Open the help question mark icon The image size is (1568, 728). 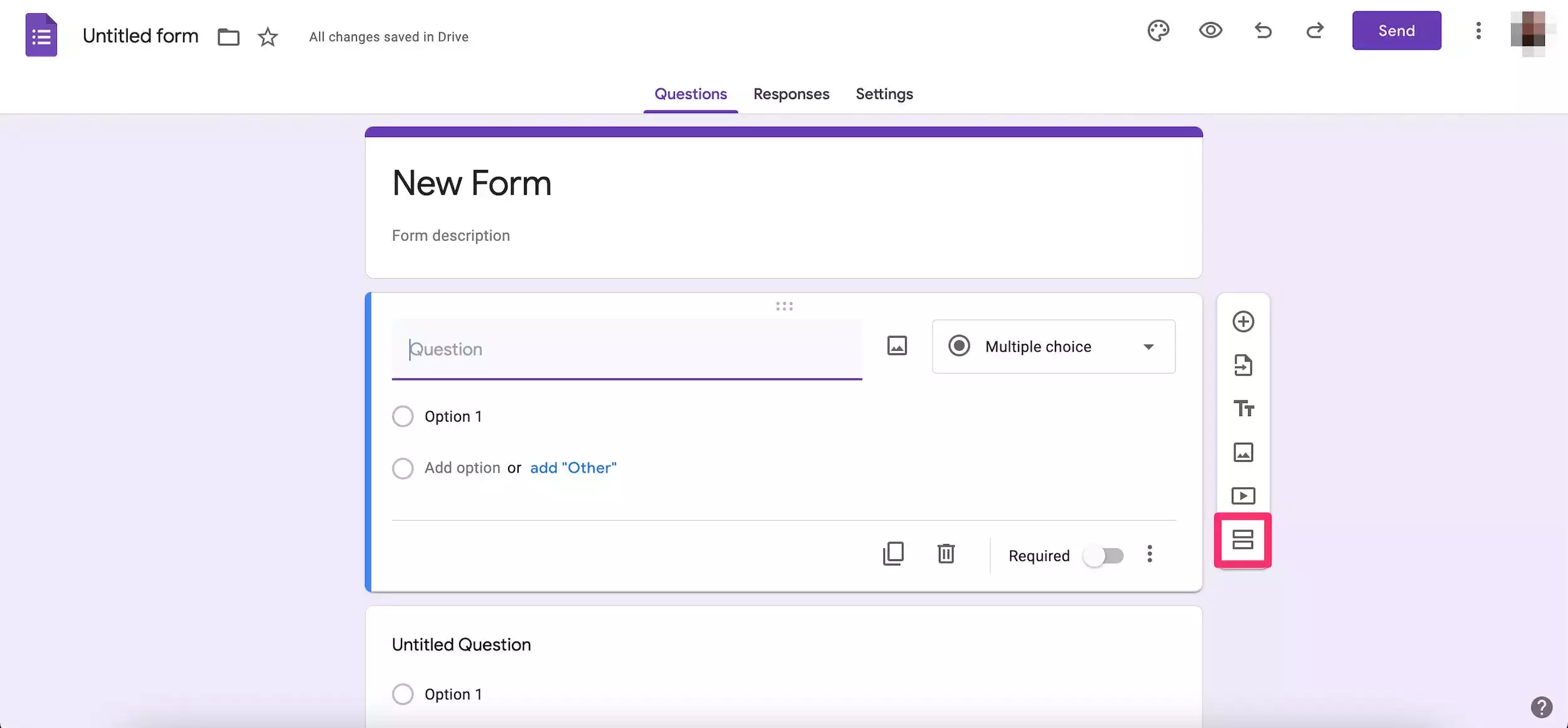(1542, 707)
